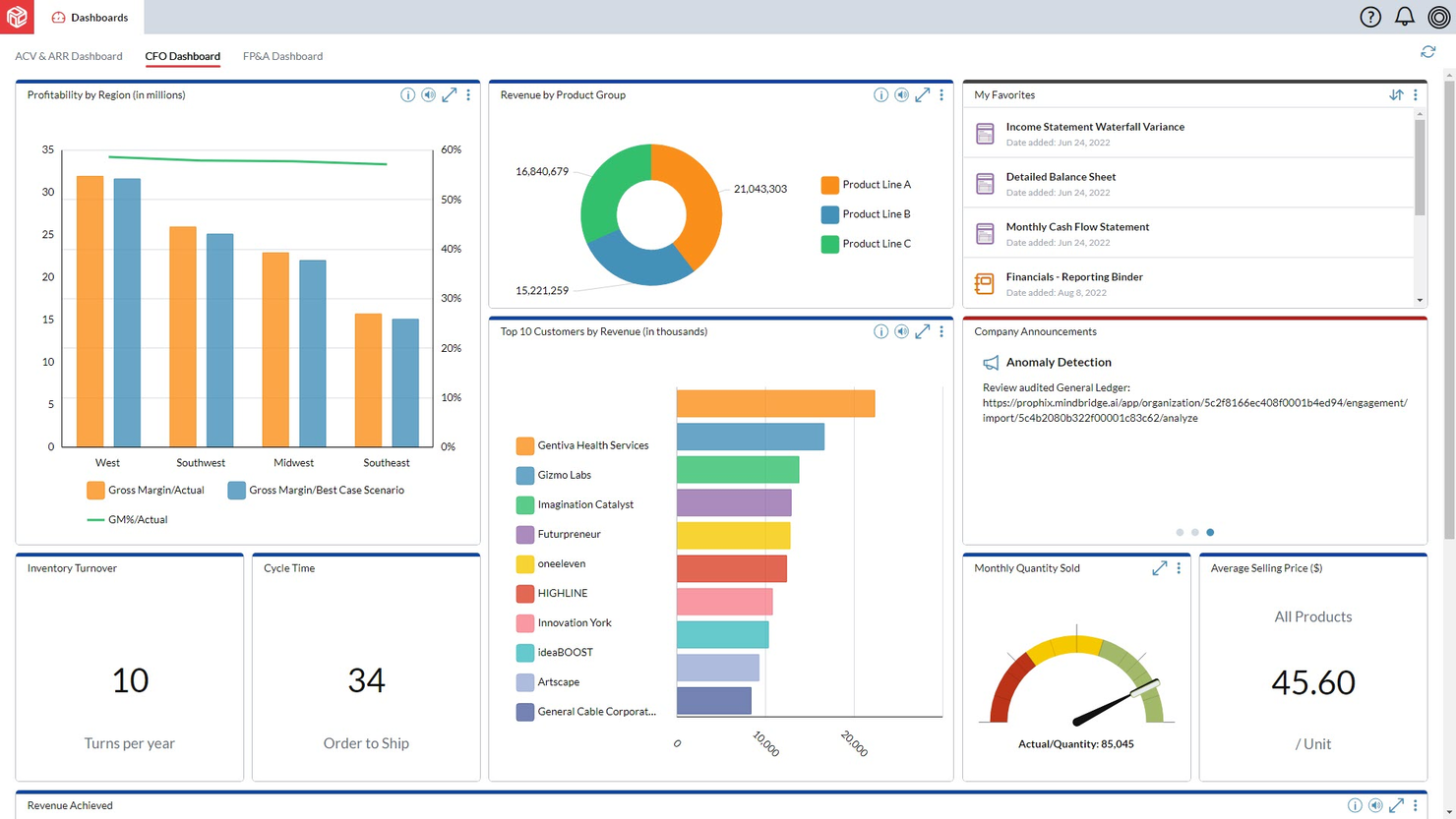
Task: Expand Monthly Quantity Sold gauge to full screen
Action: pos(1159,568)
